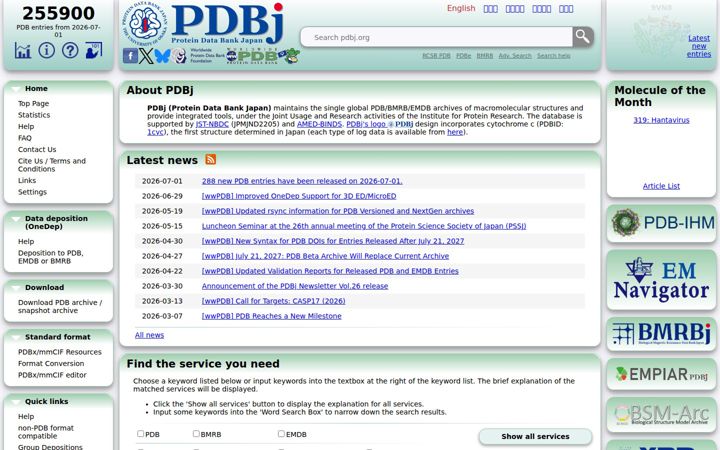Open Deposition to PDB, EMDB or BMRB
Viewport: 720px width, 450px height.
tap(51, 257)
